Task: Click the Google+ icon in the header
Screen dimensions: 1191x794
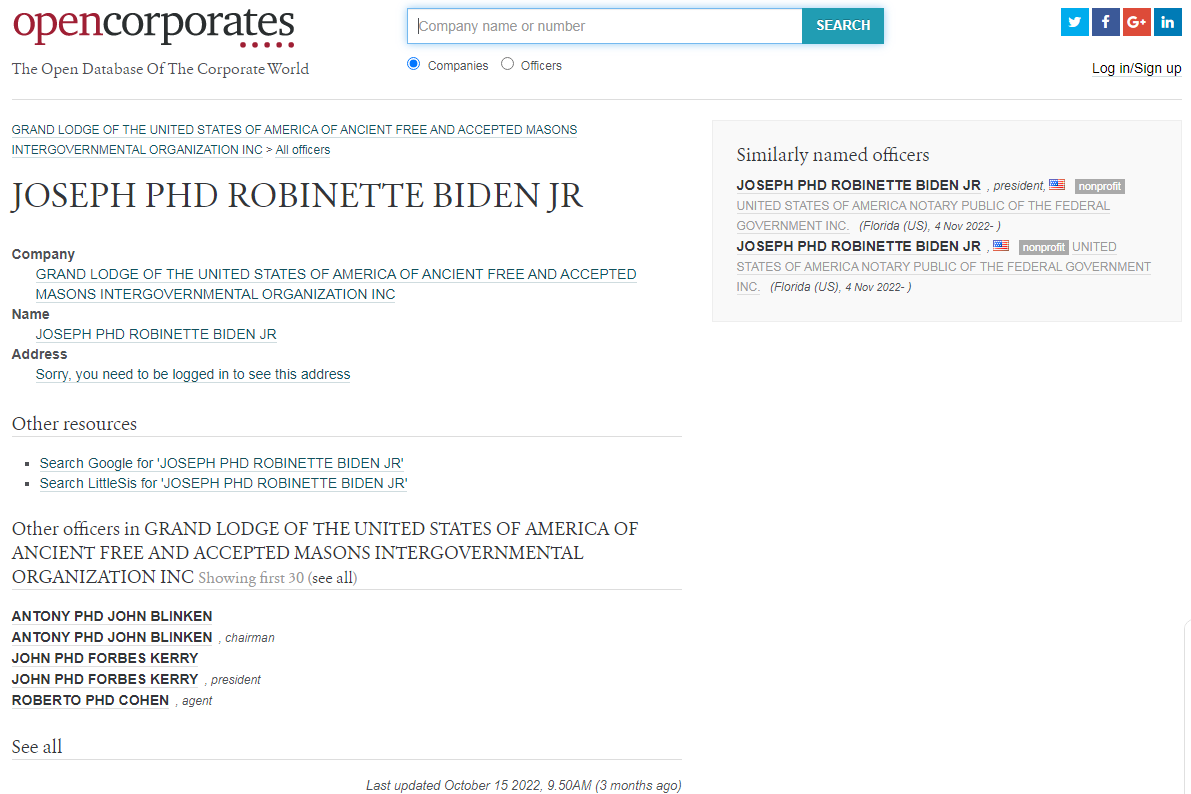Action: coord(1136,22)
